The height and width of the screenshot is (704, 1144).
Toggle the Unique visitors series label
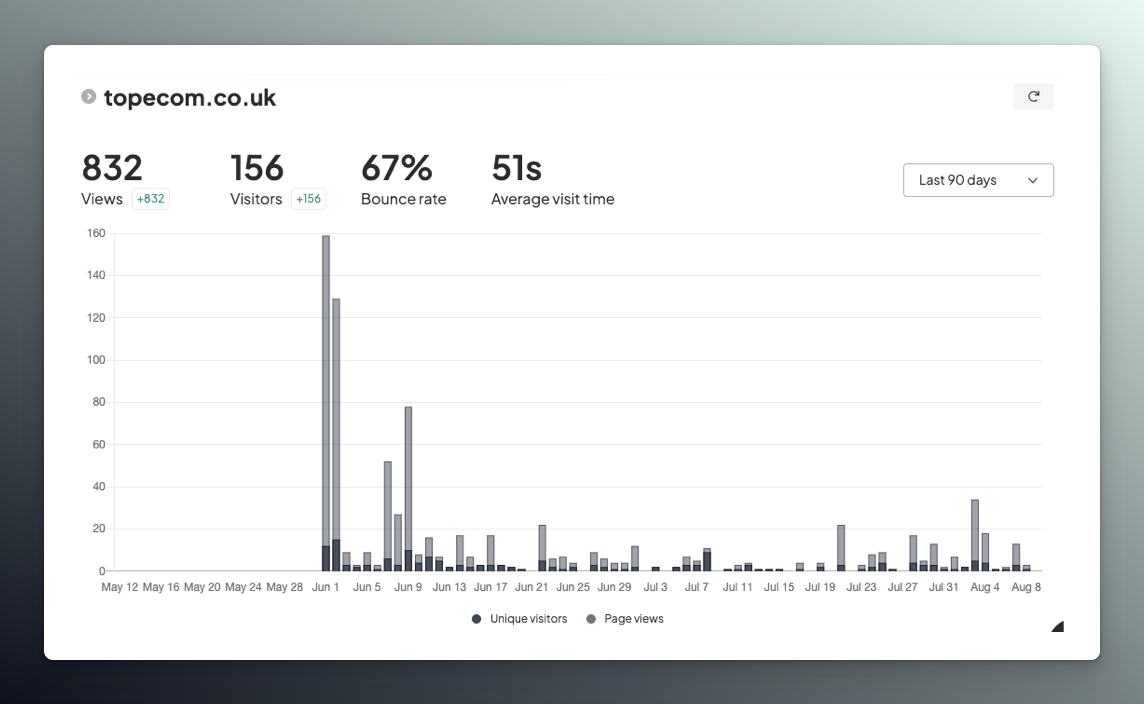[528, 619]
